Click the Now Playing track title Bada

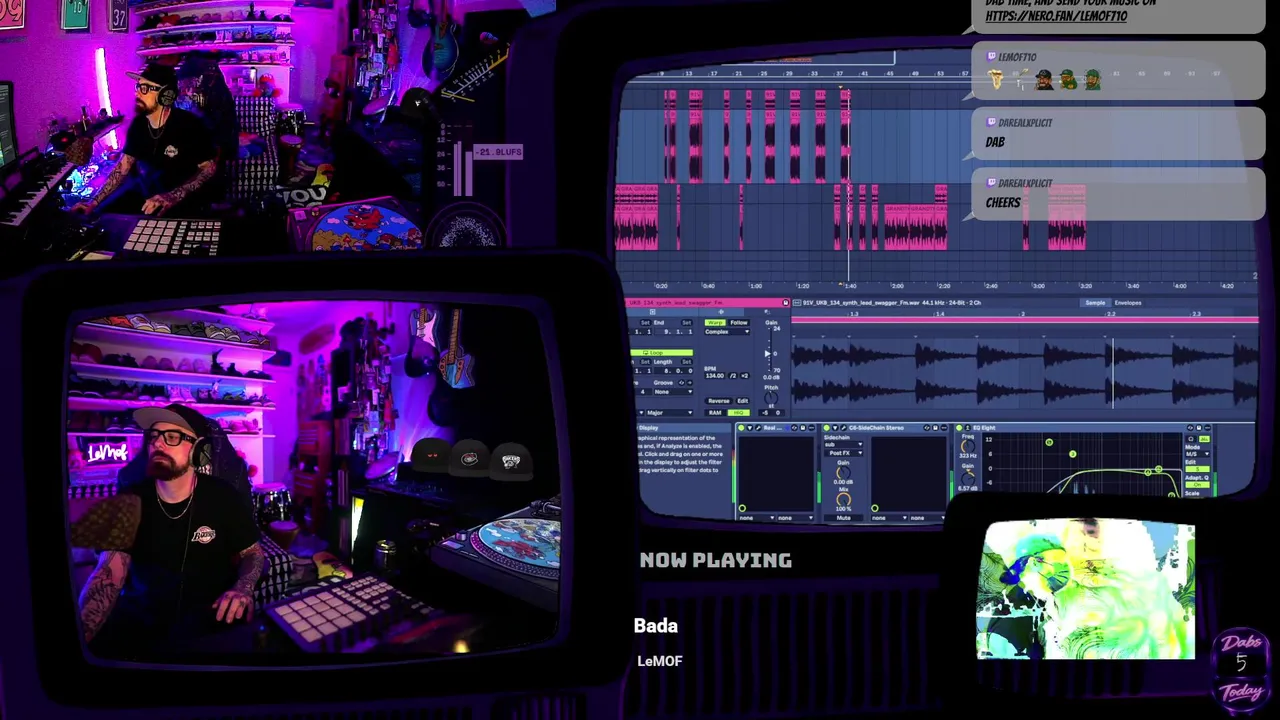[656, 626]
